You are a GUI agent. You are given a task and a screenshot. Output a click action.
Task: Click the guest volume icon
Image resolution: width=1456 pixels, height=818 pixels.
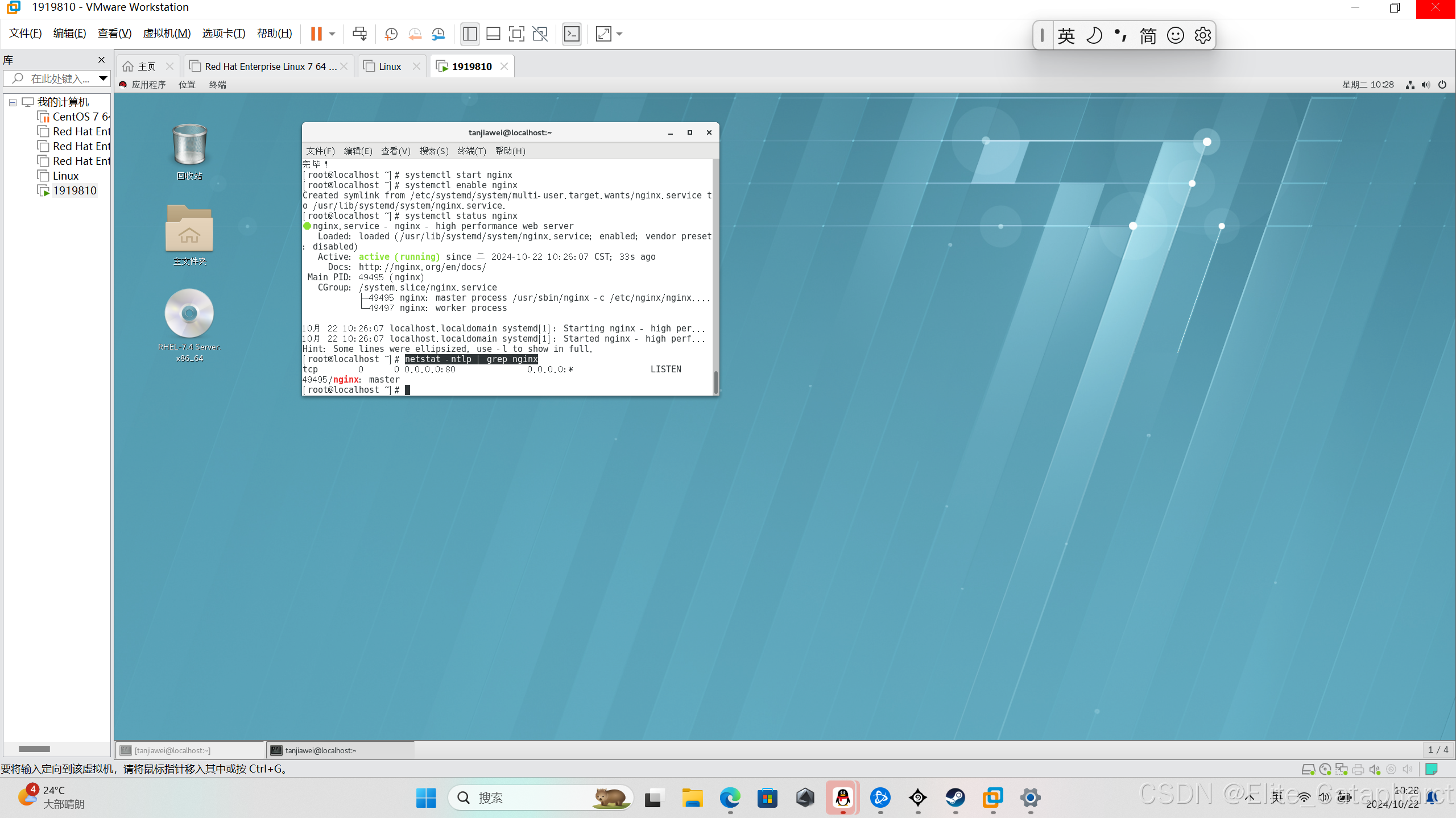(x=1426, y=85)
